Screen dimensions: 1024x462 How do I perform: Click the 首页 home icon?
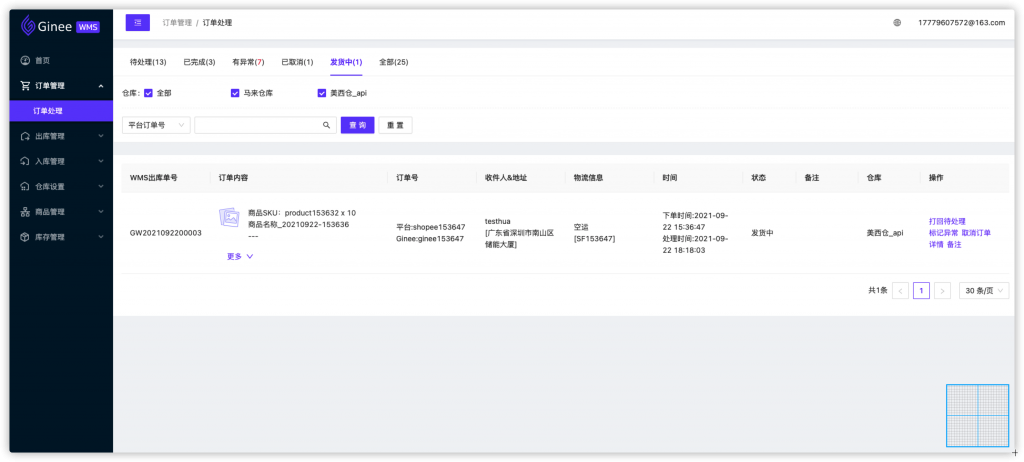[25, 60]
